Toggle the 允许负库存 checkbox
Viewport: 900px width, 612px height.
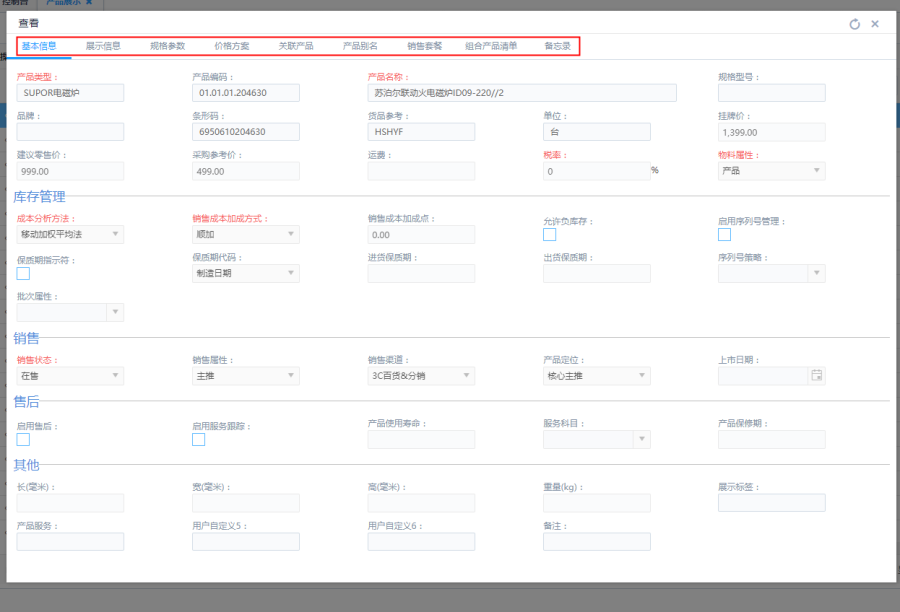pos(549,235)
